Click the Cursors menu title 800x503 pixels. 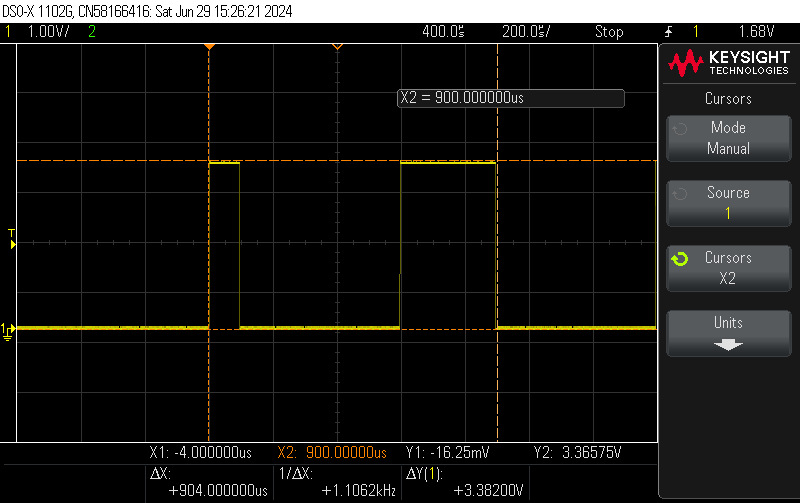tap(728, 98)
